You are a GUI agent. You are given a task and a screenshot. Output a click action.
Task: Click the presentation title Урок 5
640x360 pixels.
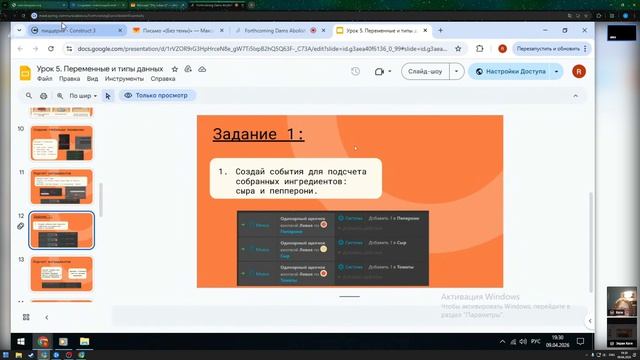pyautogui.click(x=100, y=69)
